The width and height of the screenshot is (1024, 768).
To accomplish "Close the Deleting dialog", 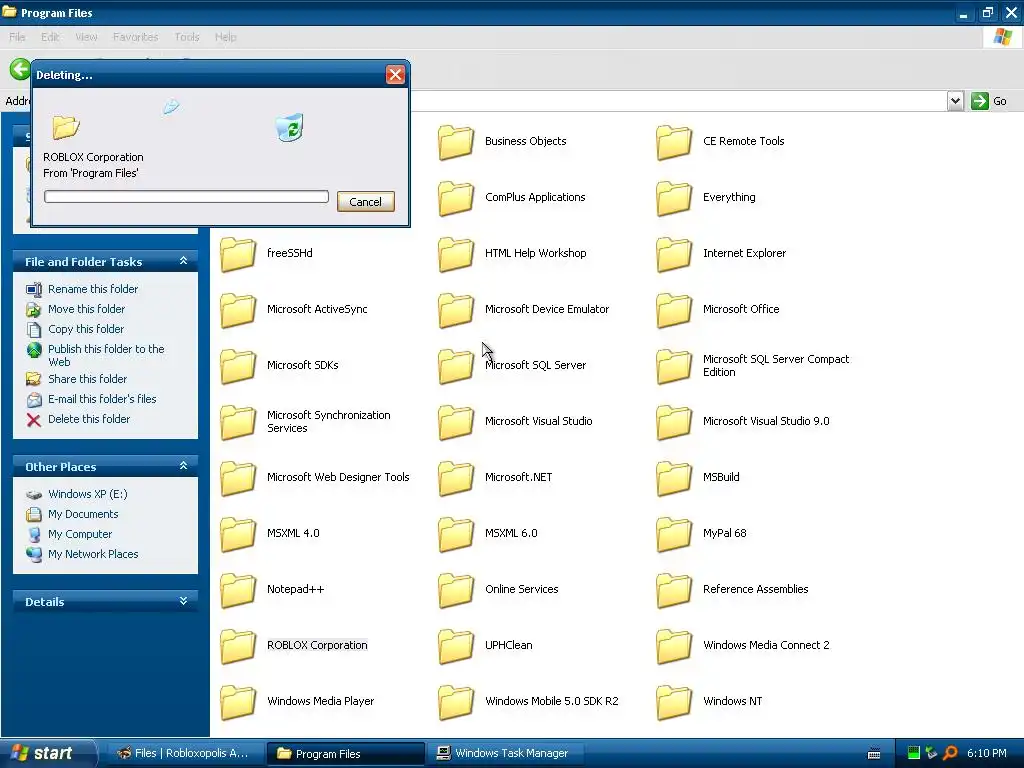I will 395,74.
